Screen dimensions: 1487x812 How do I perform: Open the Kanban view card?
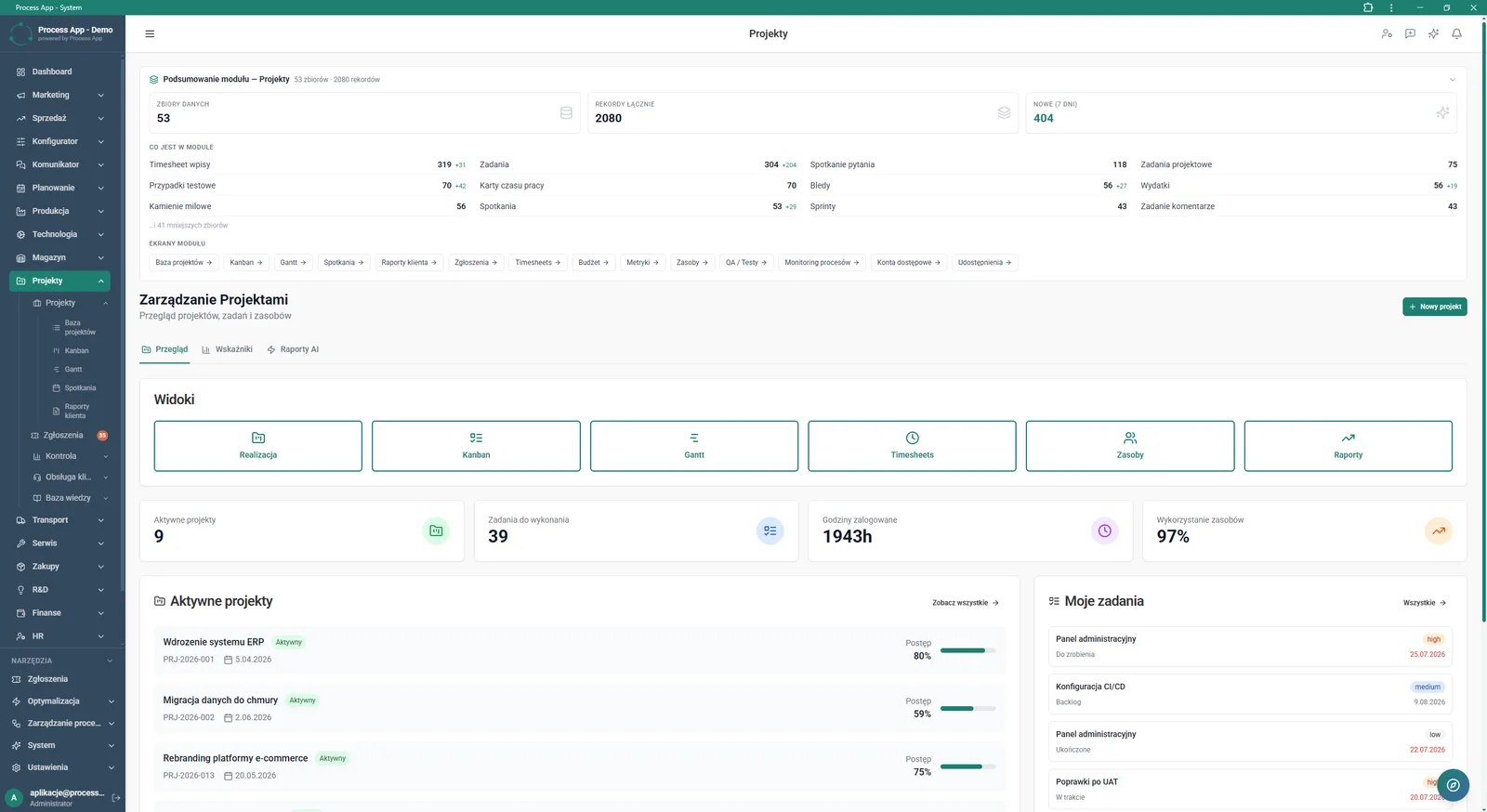coord(476,446)
